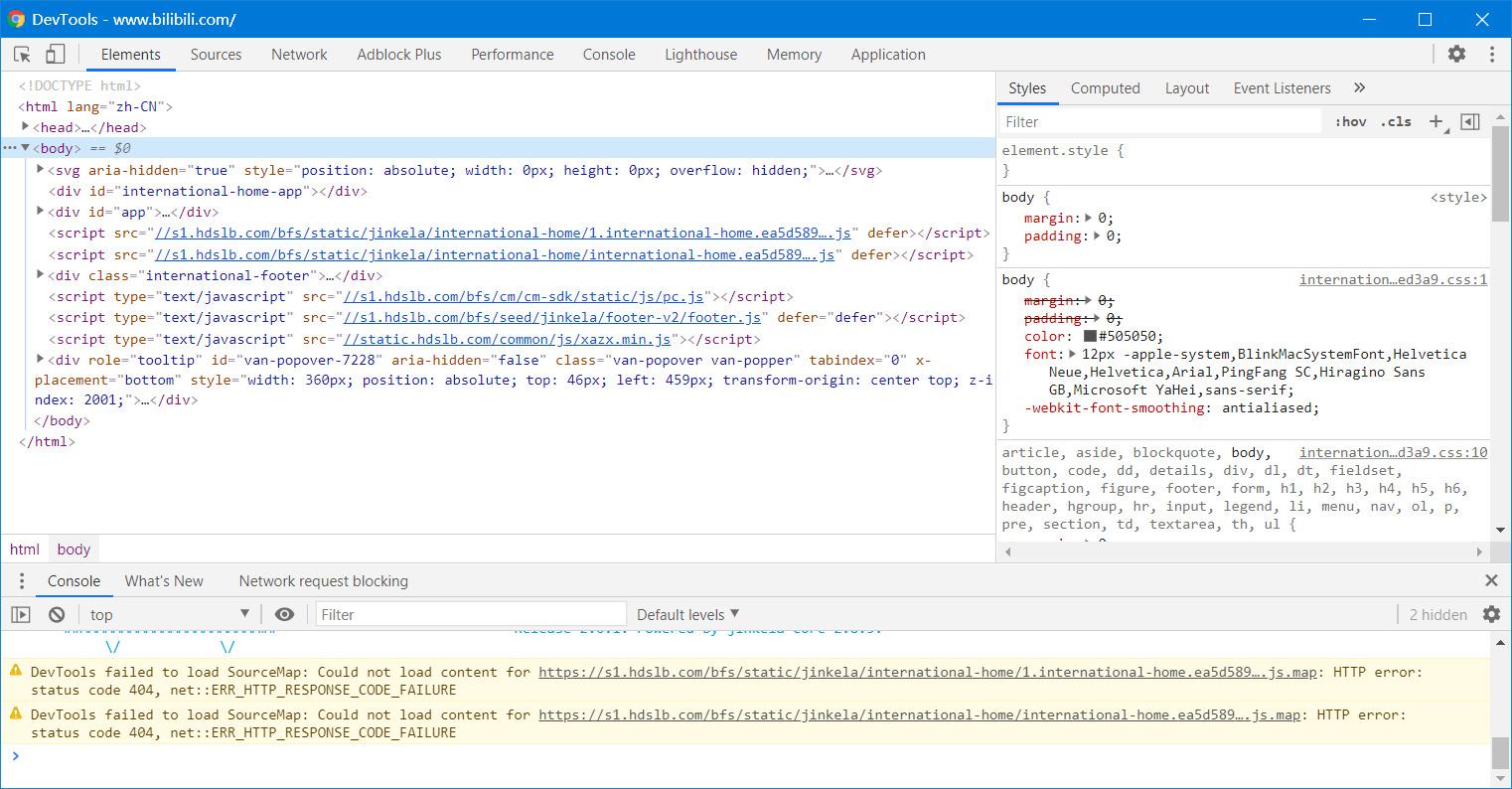Open the customize DevTools three-dot menu
This screenshot has width=1512, height=789.
point(1491,55)
